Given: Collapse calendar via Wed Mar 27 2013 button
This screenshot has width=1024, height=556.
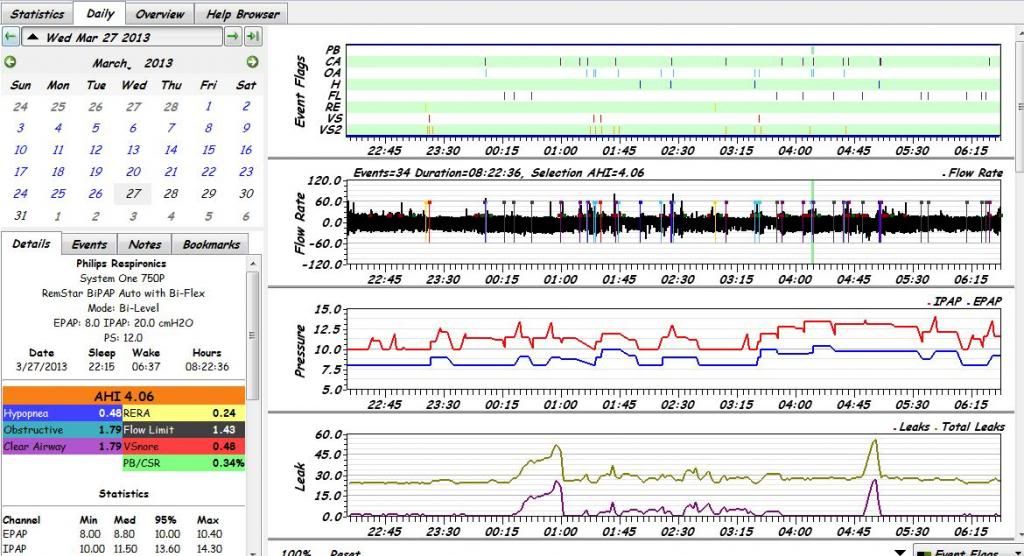Looking at the screenshot, I should coord(122,37).
